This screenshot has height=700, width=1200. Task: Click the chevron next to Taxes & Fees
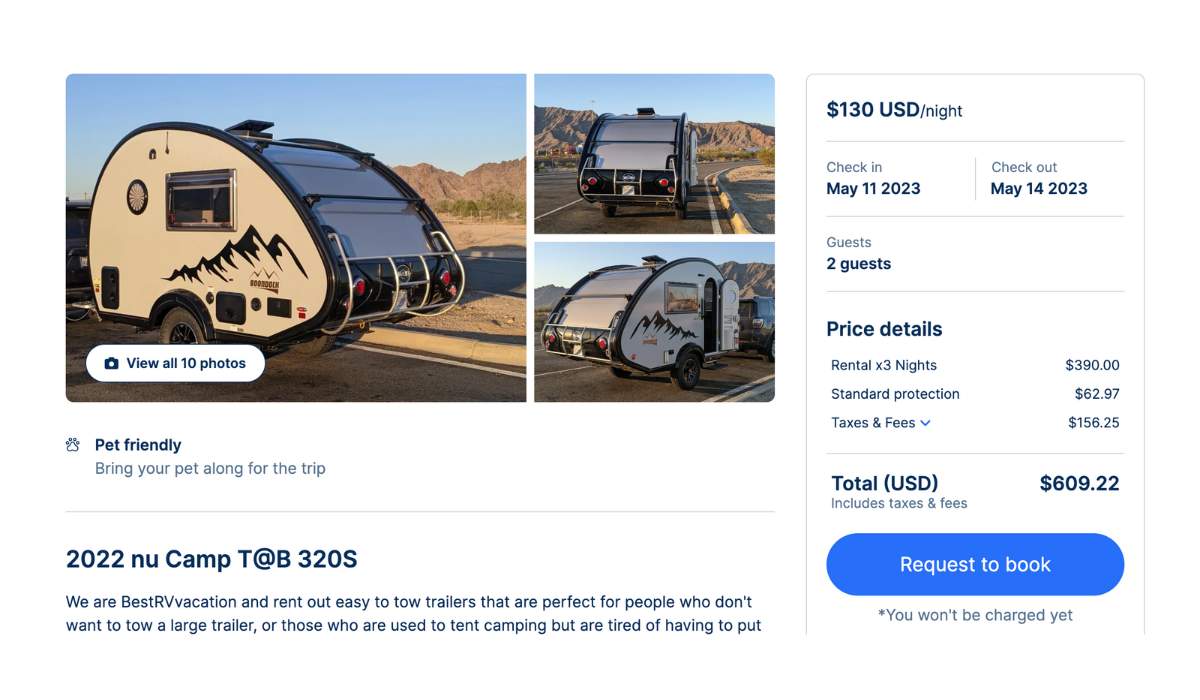(x=925, y=422)
